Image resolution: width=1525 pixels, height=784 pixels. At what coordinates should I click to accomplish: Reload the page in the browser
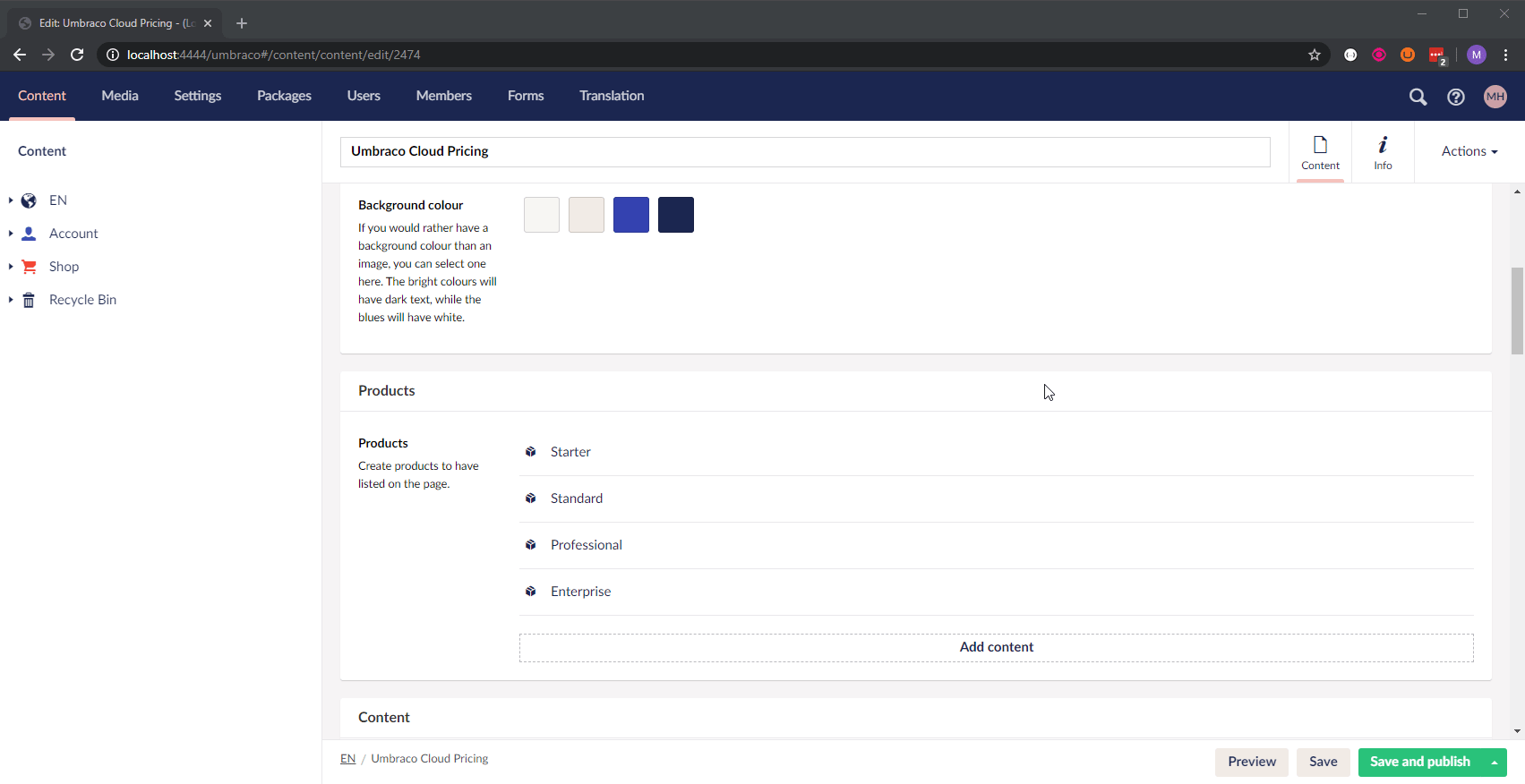[x=77, y=55]
